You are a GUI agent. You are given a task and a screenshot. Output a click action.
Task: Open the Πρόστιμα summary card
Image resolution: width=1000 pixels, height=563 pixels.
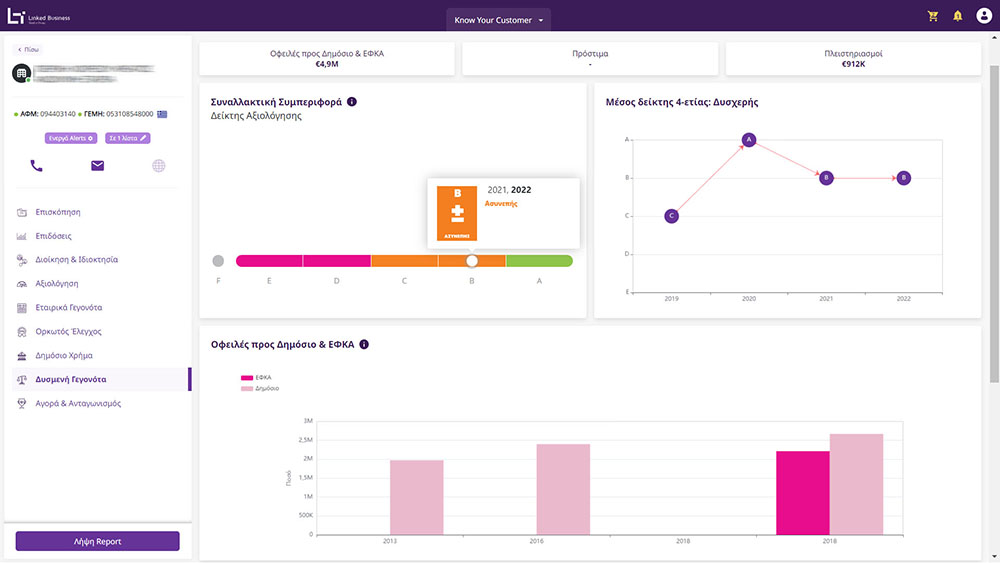click(x=590, y=59)
